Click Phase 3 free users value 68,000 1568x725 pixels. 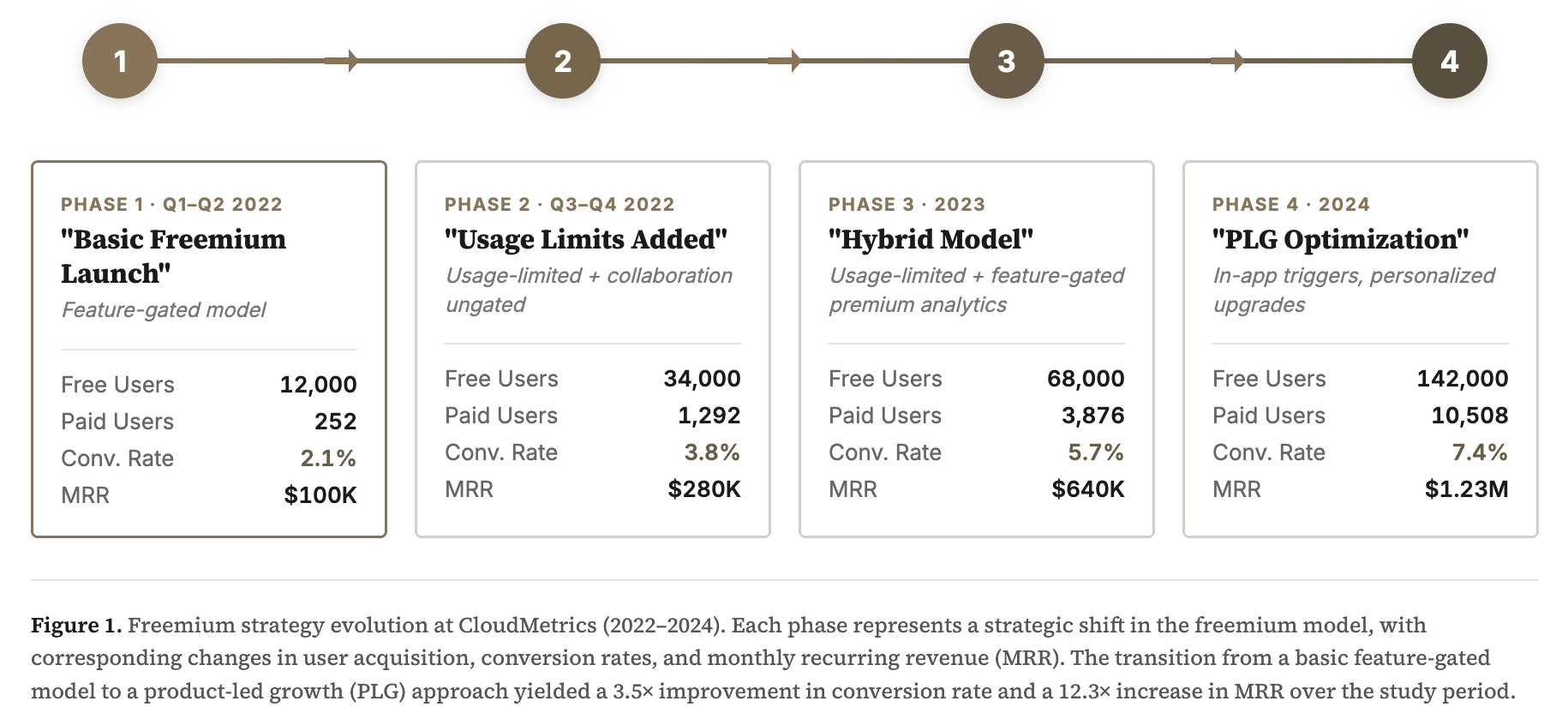[1086, 379]
